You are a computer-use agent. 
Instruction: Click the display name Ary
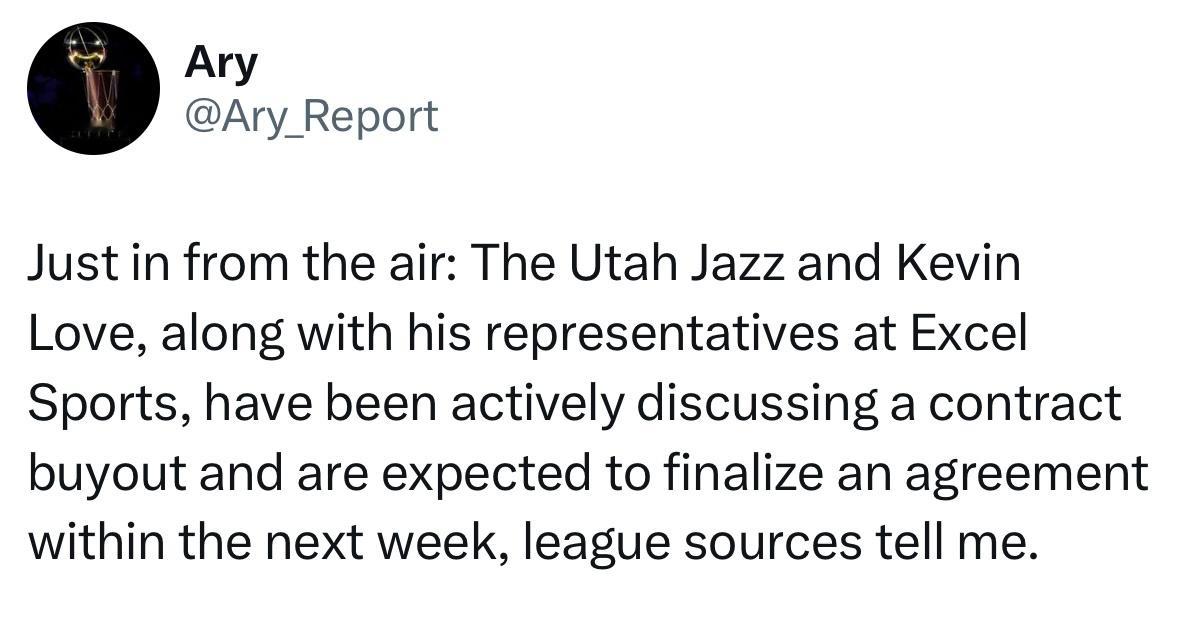(x=221, y=63)
